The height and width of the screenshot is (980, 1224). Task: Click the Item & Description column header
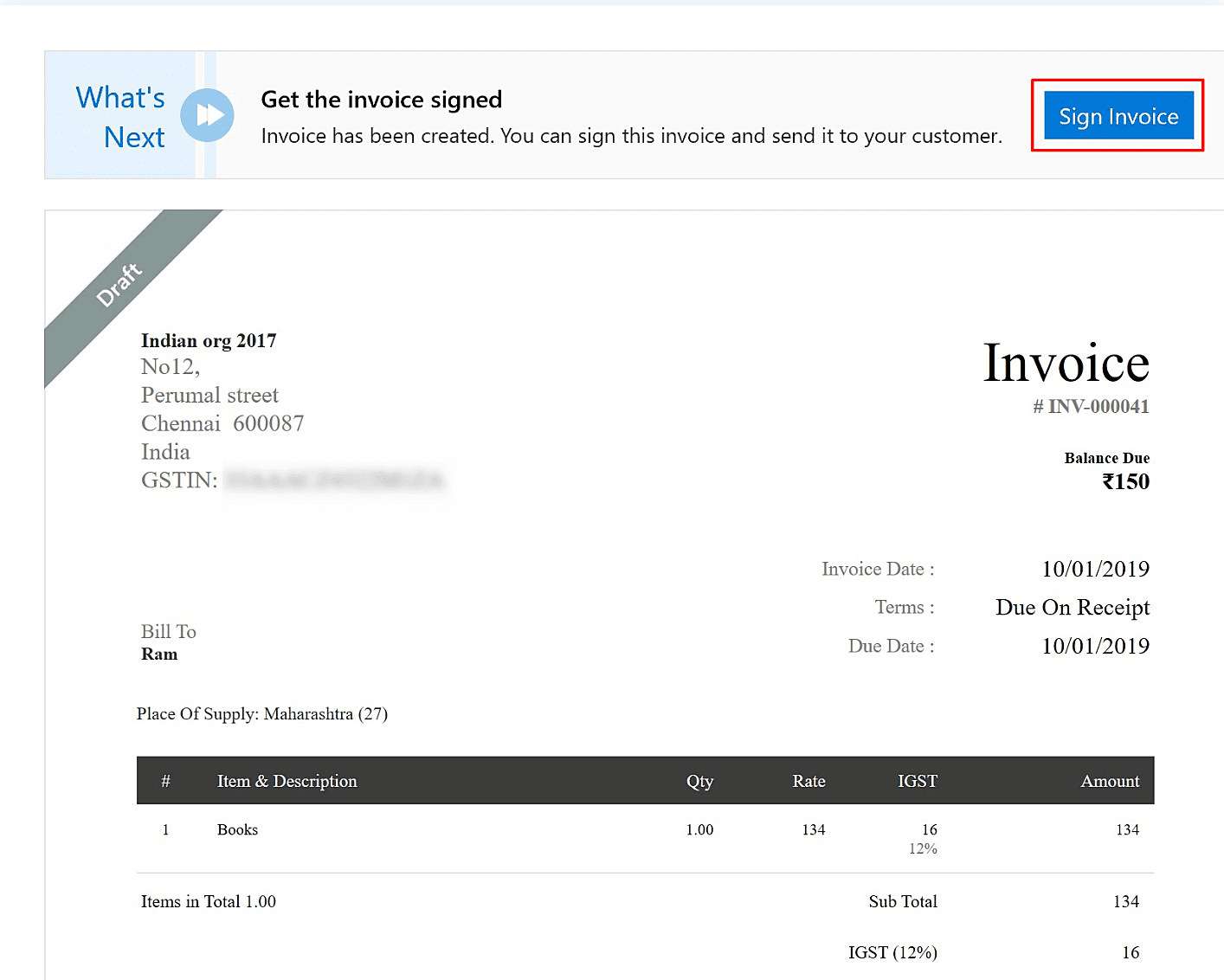click(287, 780)
